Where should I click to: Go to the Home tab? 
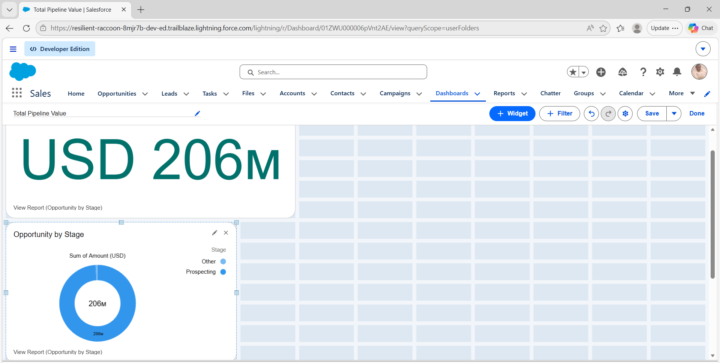[76, 93]
